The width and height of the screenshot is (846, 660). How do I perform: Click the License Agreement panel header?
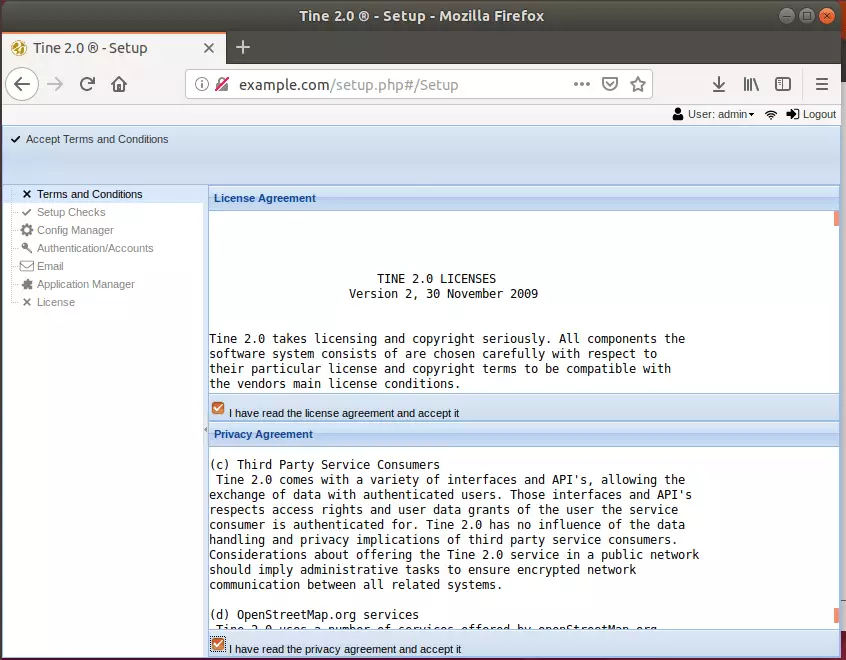(x=523, y=198)
